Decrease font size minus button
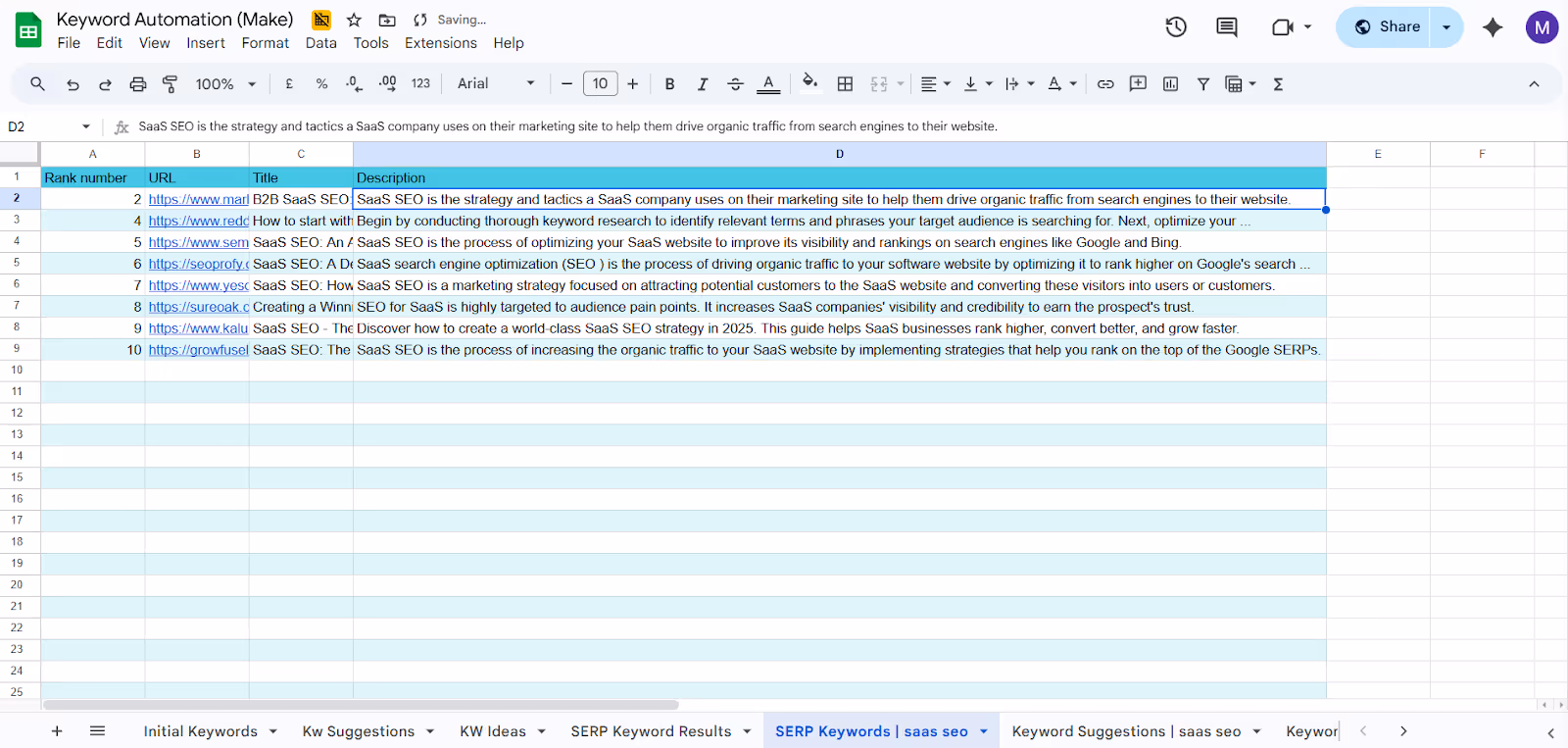 click(x=566, y=84)
